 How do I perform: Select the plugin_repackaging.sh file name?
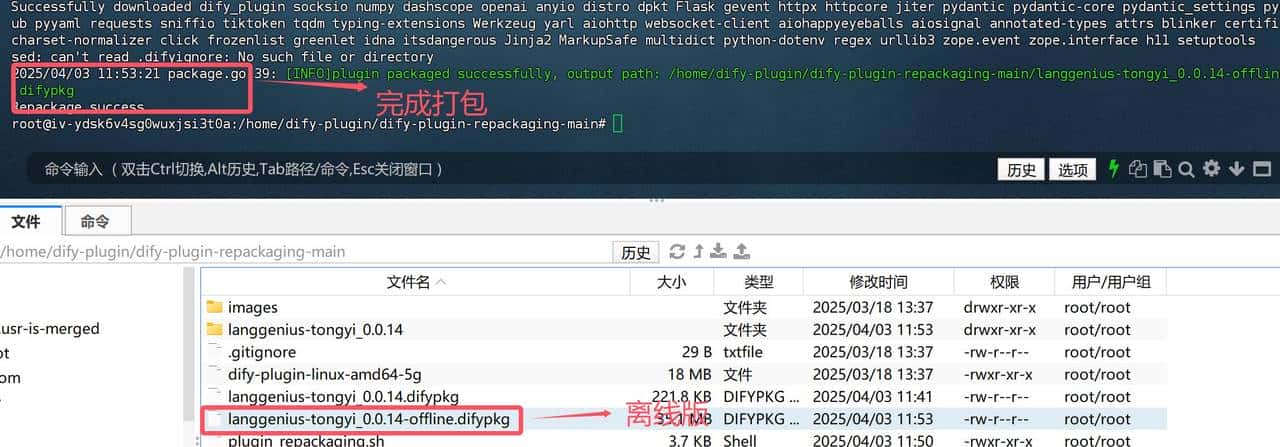[306, 441]
